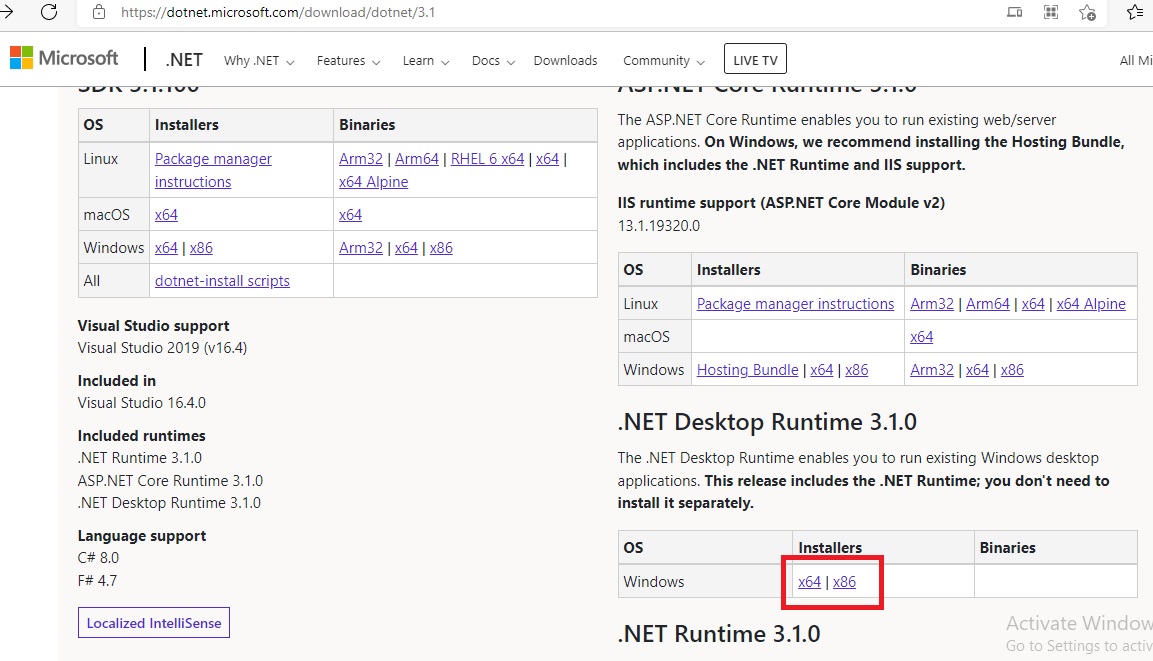The width and height of the screenshot is (1153, 661).
Task: Download SDK Windows x86 binary
Action: pos(441,248)
